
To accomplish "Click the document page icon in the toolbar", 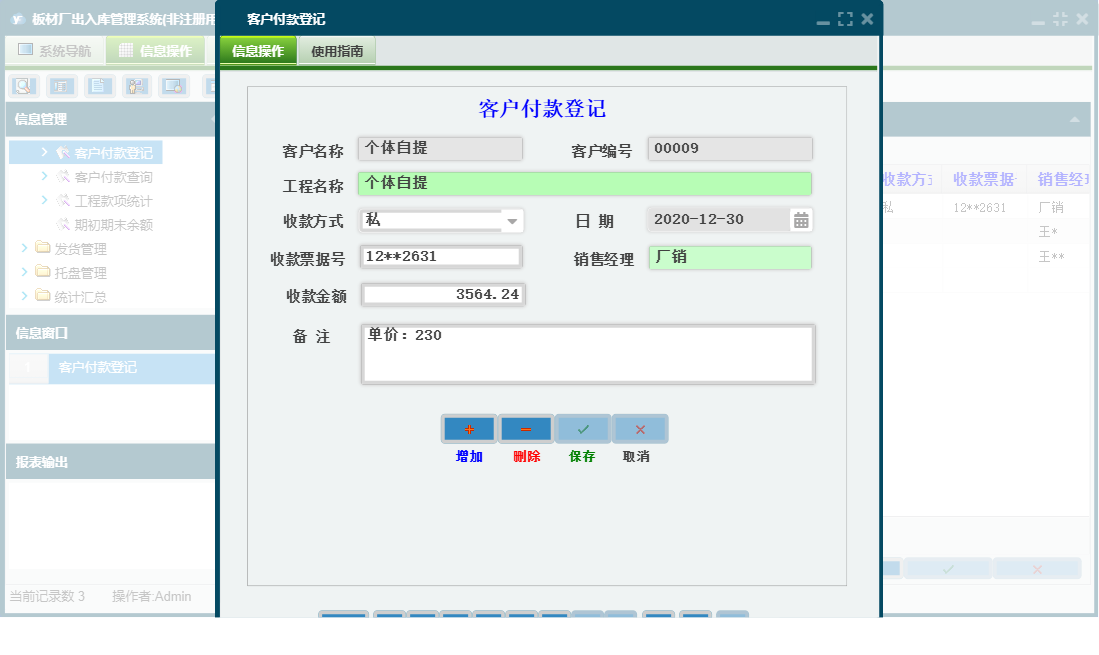I will point(100,86).
